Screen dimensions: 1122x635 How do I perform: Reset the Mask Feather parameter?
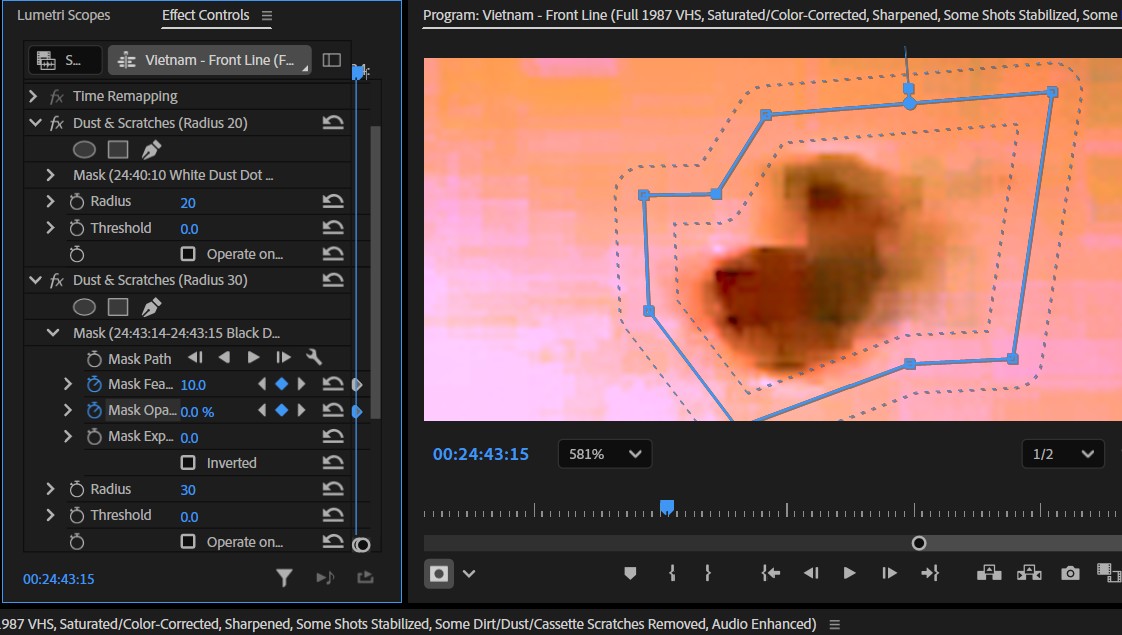click(333, 384)
